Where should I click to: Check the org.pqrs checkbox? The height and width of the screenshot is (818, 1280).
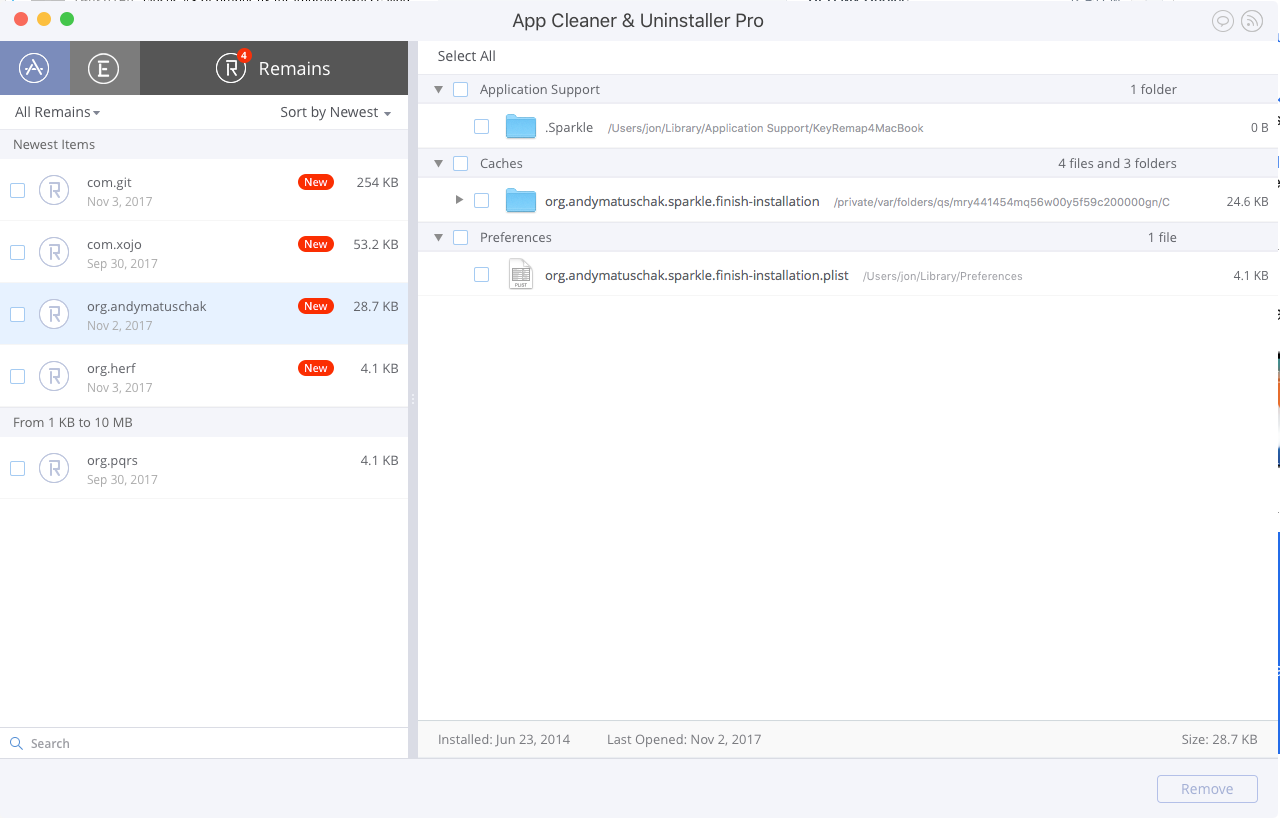pos(17,468)
